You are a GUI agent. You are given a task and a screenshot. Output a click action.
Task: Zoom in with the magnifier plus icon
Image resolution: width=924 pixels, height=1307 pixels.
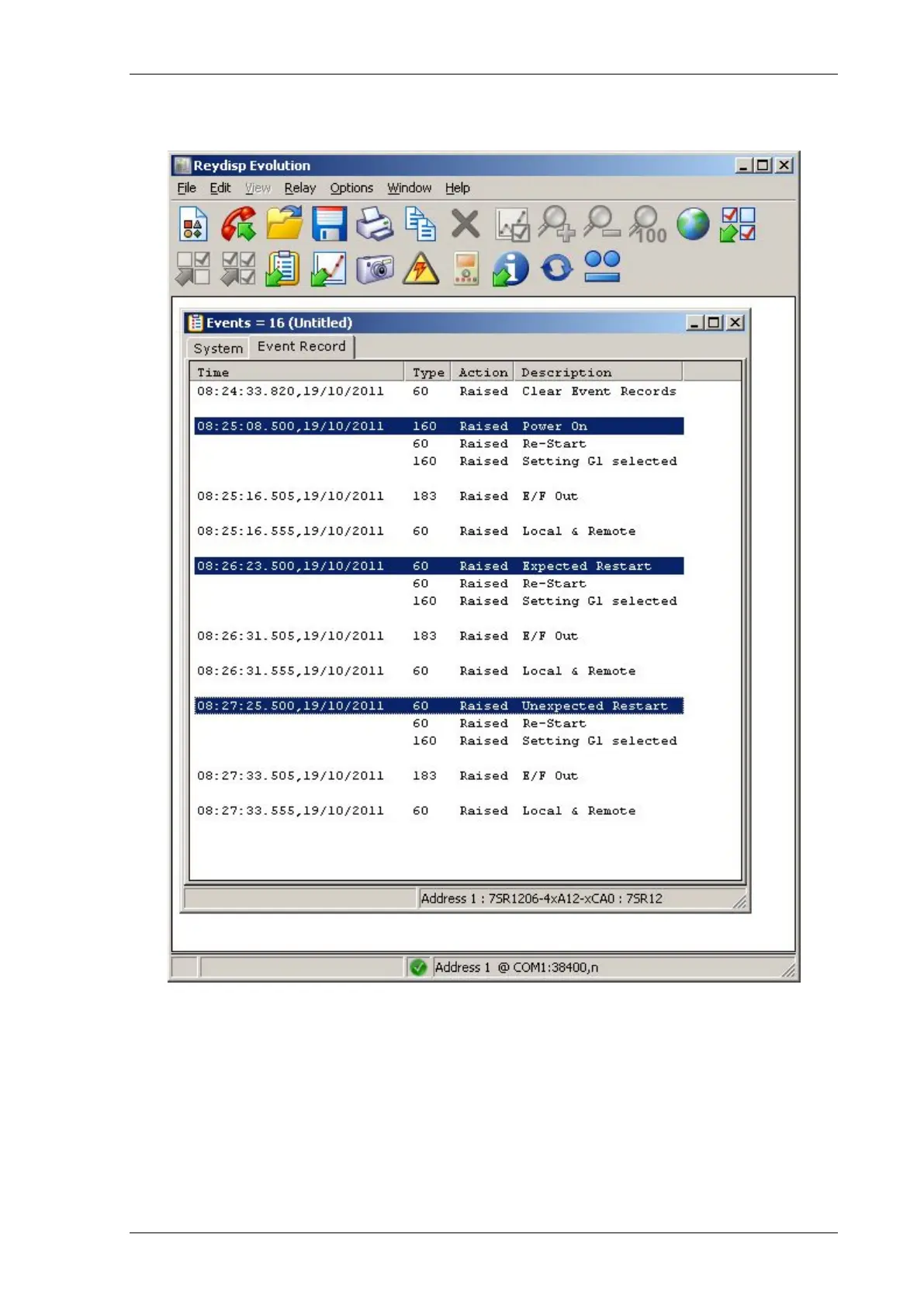(x=557, y=224)
